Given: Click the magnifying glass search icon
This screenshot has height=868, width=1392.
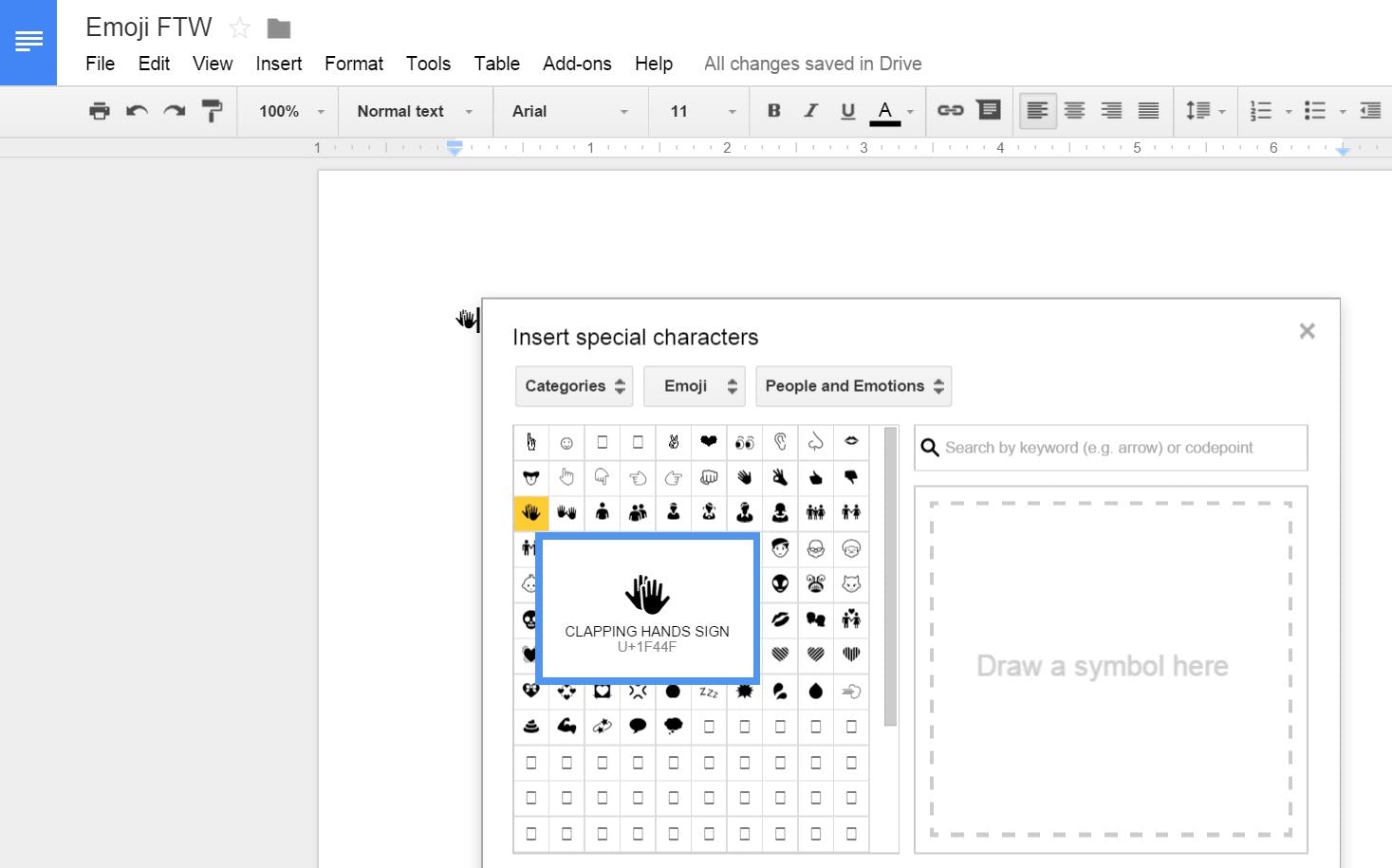Looking at the screenshot, I should click(928, 447).
